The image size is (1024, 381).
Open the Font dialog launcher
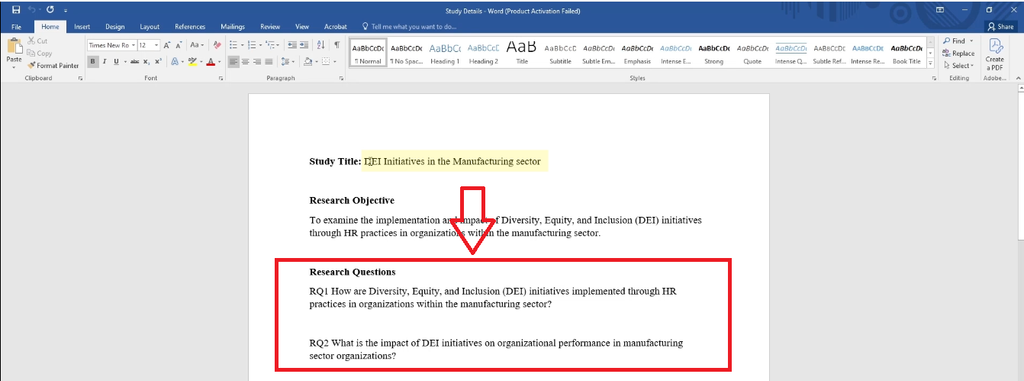[x=220, y=78]
